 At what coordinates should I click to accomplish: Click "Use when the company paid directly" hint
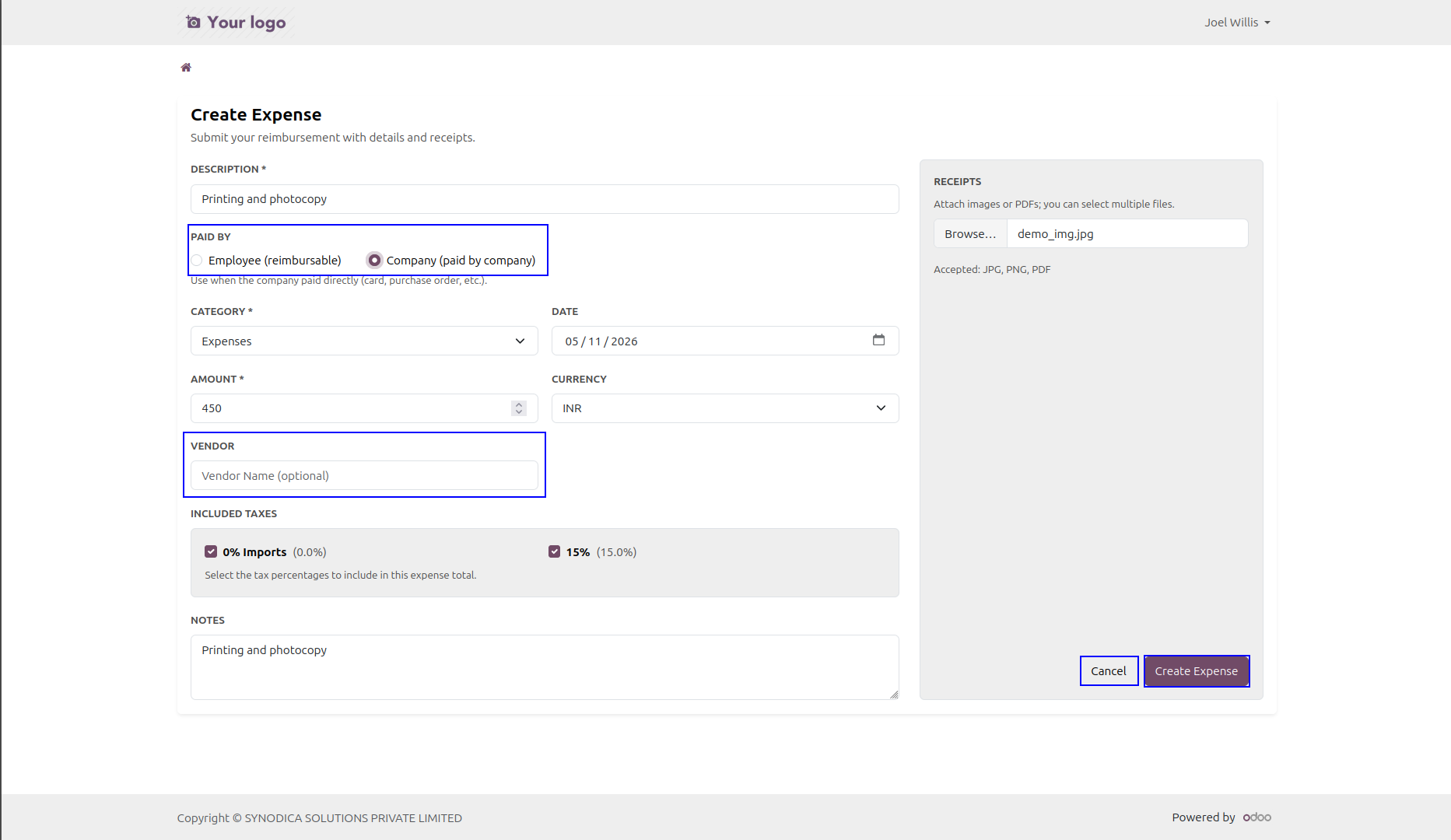tap(339, 281)
